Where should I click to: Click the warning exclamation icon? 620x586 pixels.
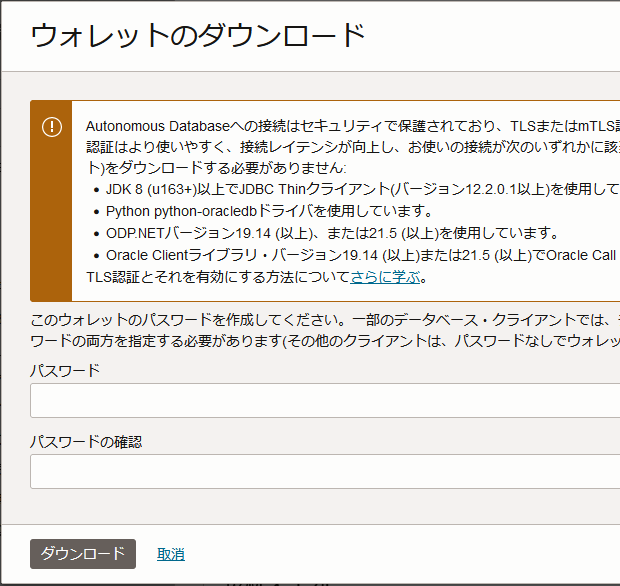click(52, 127)
